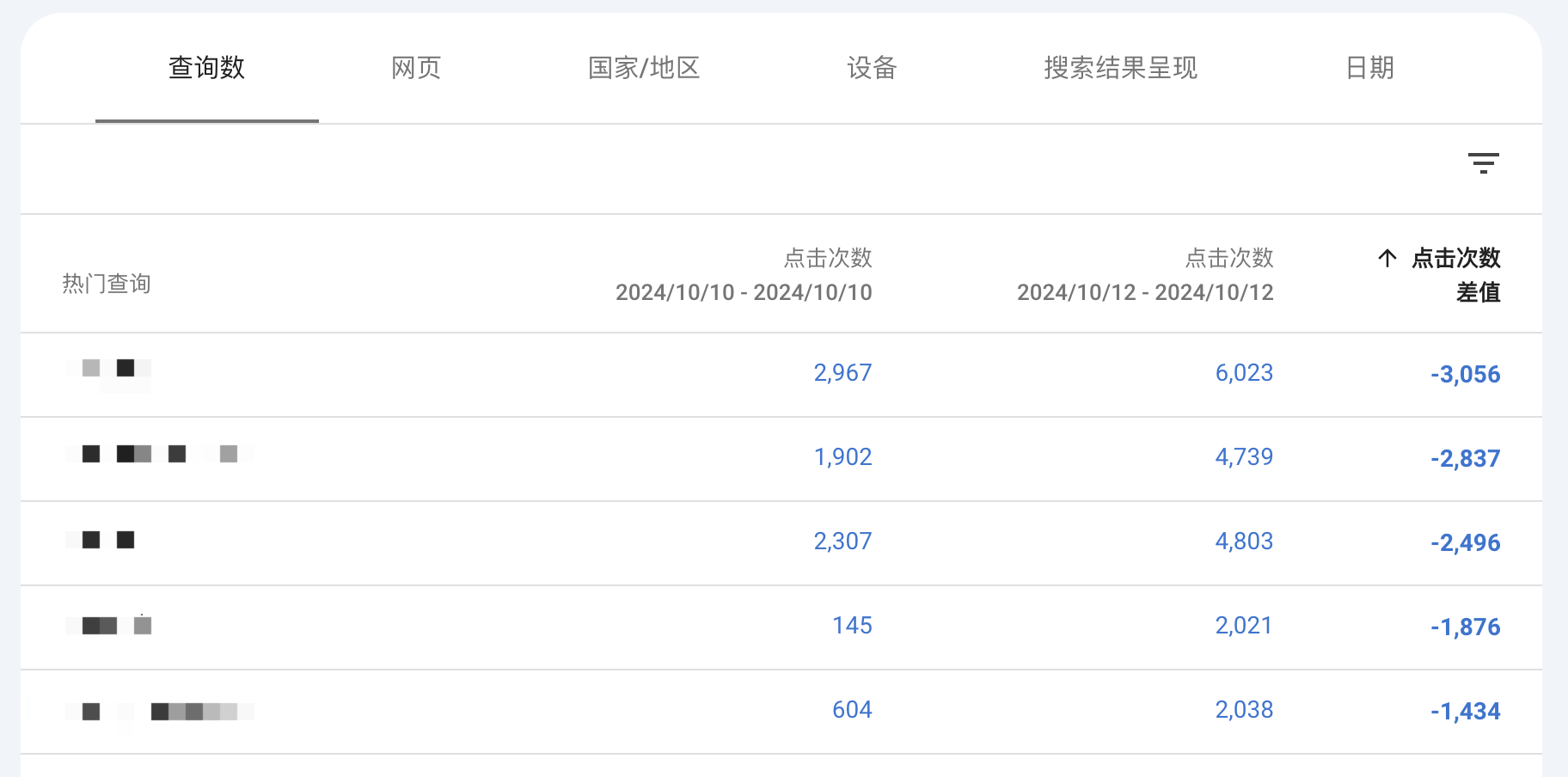Click the difference value -2,837
Image resolution: width=1568 pixels, height=777 pixels.
point(1466,459)
